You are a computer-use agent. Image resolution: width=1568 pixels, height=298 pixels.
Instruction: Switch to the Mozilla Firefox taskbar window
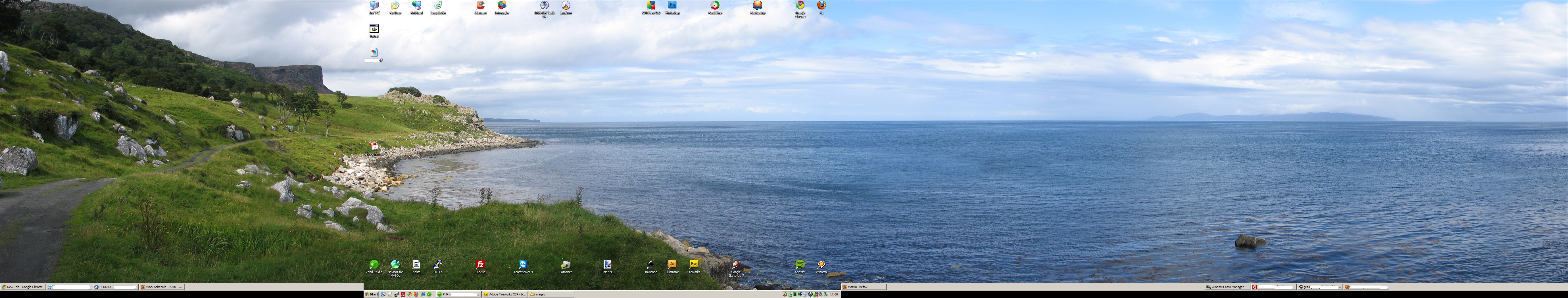(x=864, y=286)
